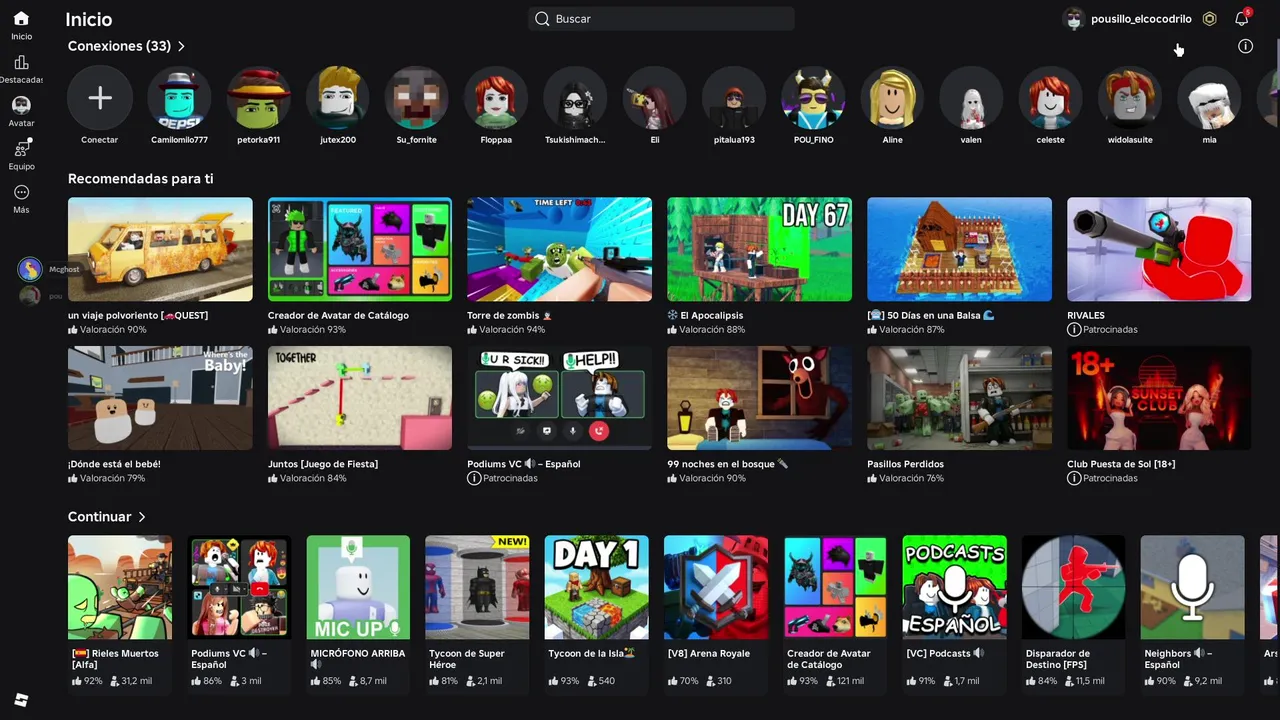Open Pasillos Perdidos game thumbnail
This screenshot has width=1280, height=720.
click(x=959, y=398)
